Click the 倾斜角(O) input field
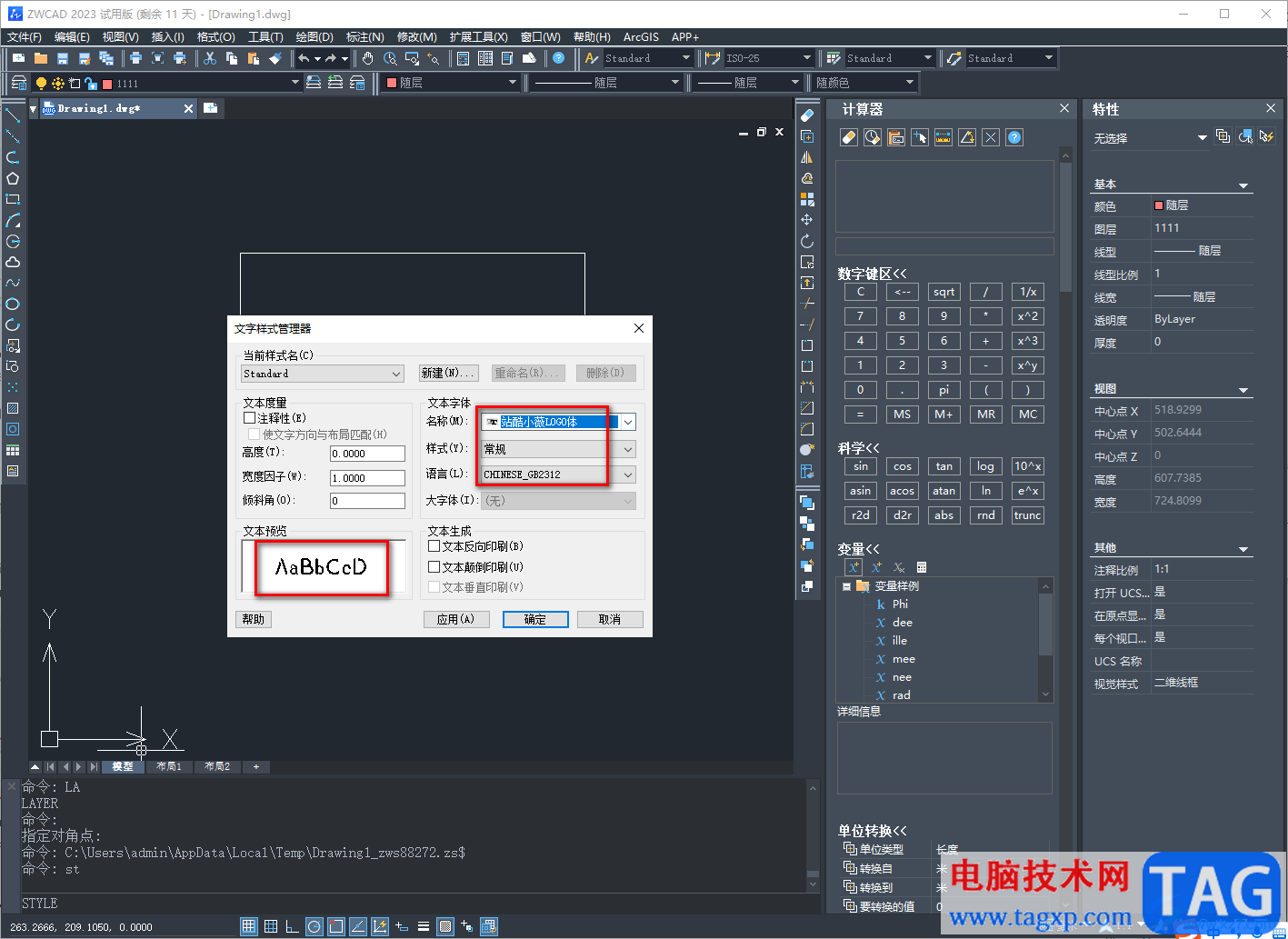1288x939 pixels. click(367, 501)
